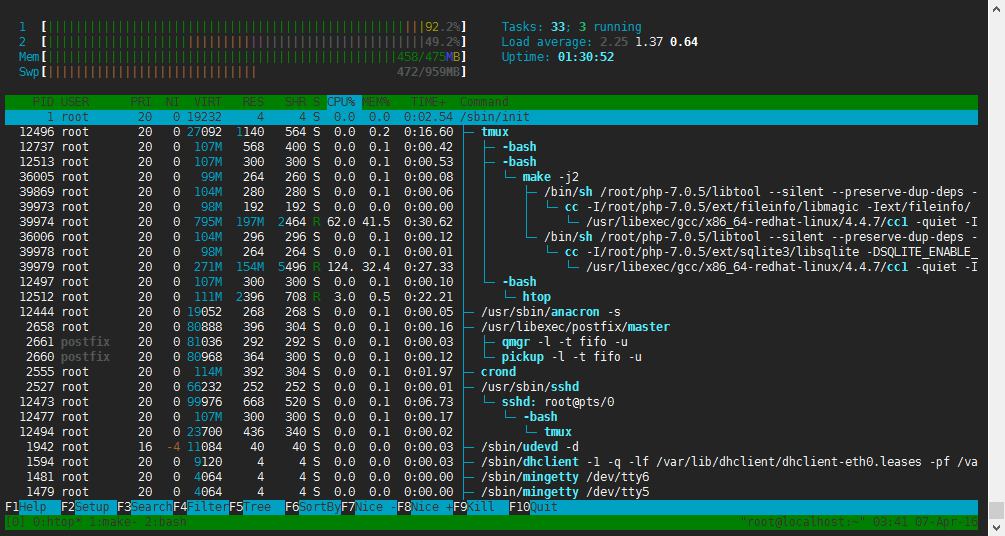
Task: Click F7 Nice - to raise priority
Action: [369, 507]
